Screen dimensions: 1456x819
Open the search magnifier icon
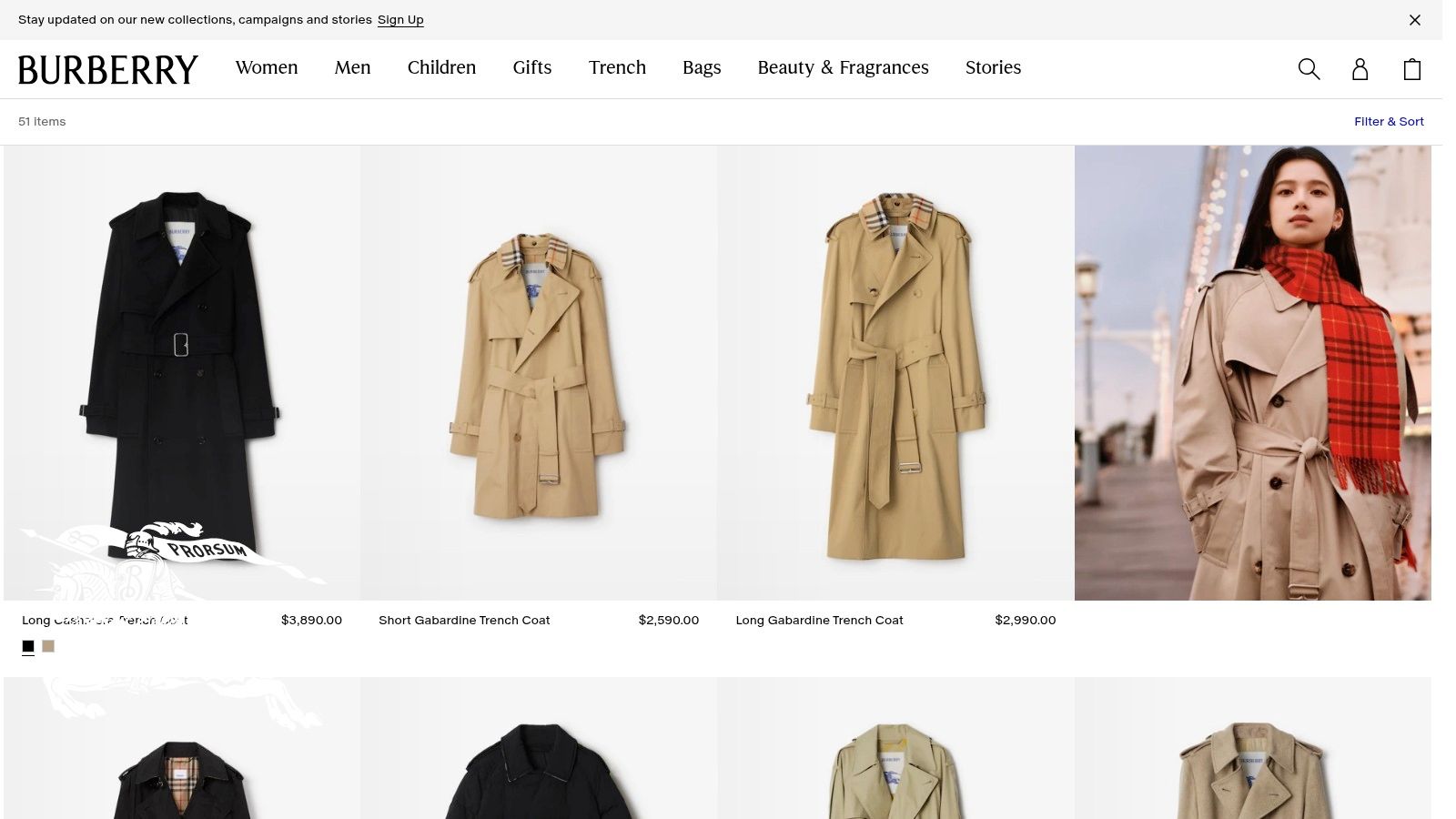point(1309,69)
